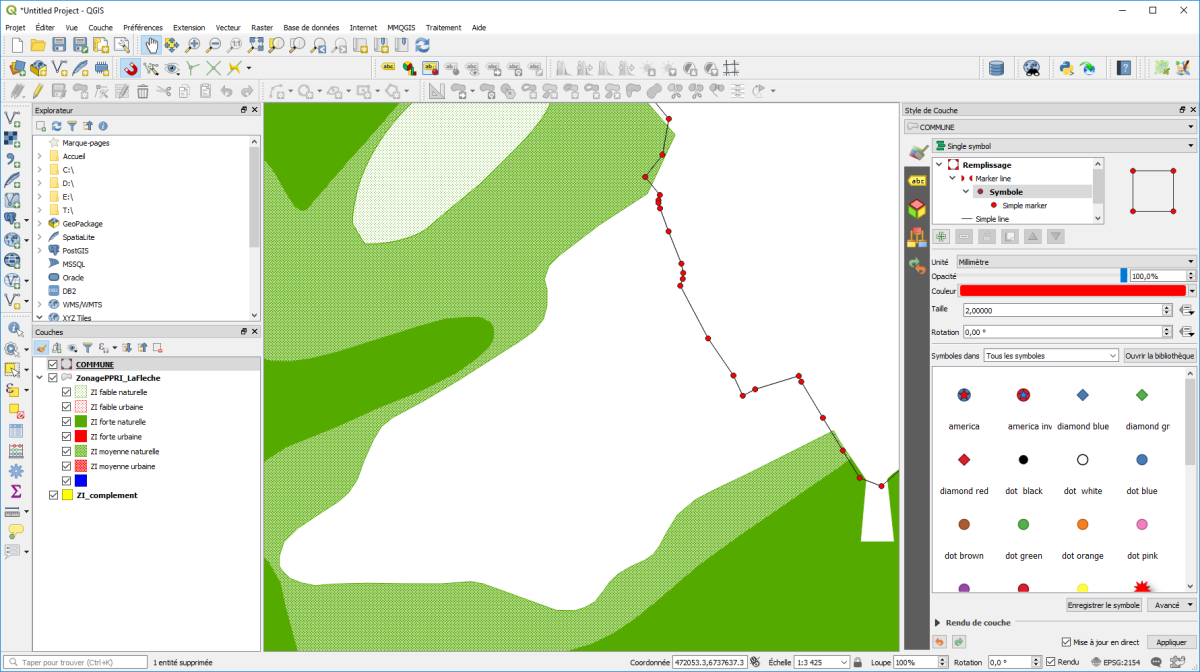Open the Symbology paintbrush tab in Style de Couche
The image size is (1200, 672).
(x=917, y=152)
